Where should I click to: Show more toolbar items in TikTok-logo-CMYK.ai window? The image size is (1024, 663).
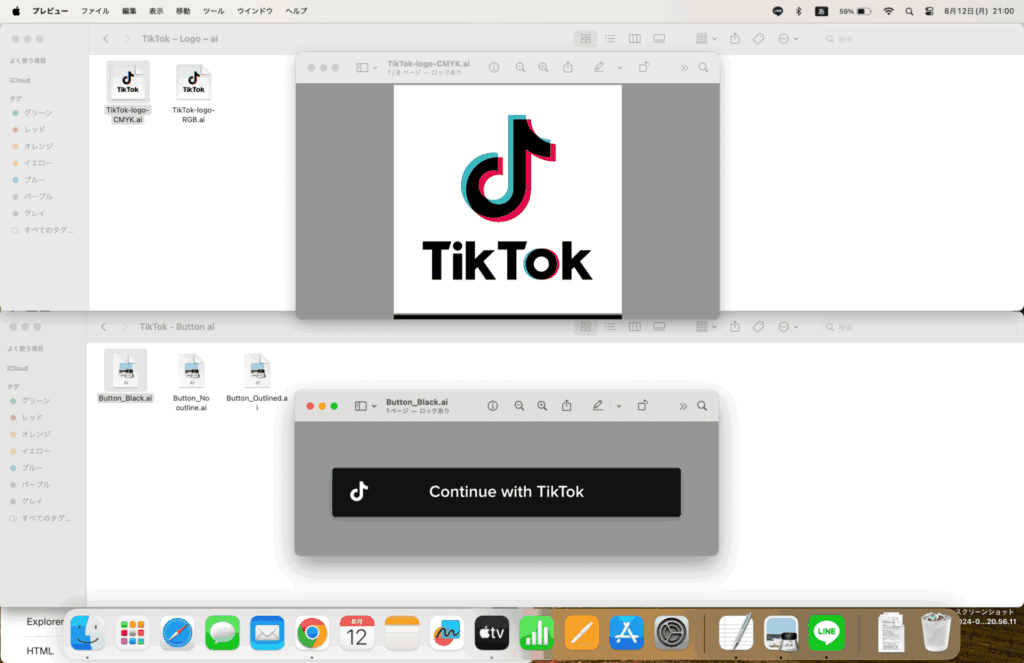click(x=684, y=67)
